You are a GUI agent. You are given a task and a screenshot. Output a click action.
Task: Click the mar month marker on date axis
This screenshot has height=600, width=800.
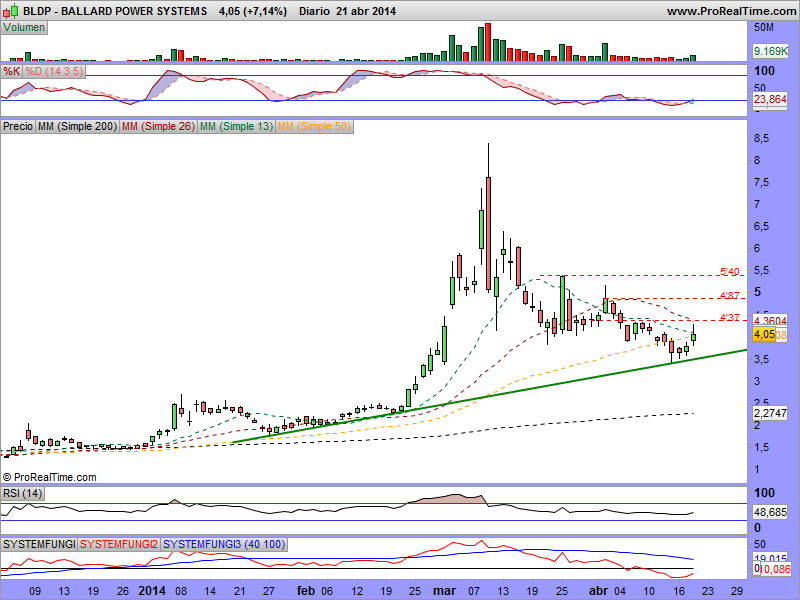click(x=444, y=591)
